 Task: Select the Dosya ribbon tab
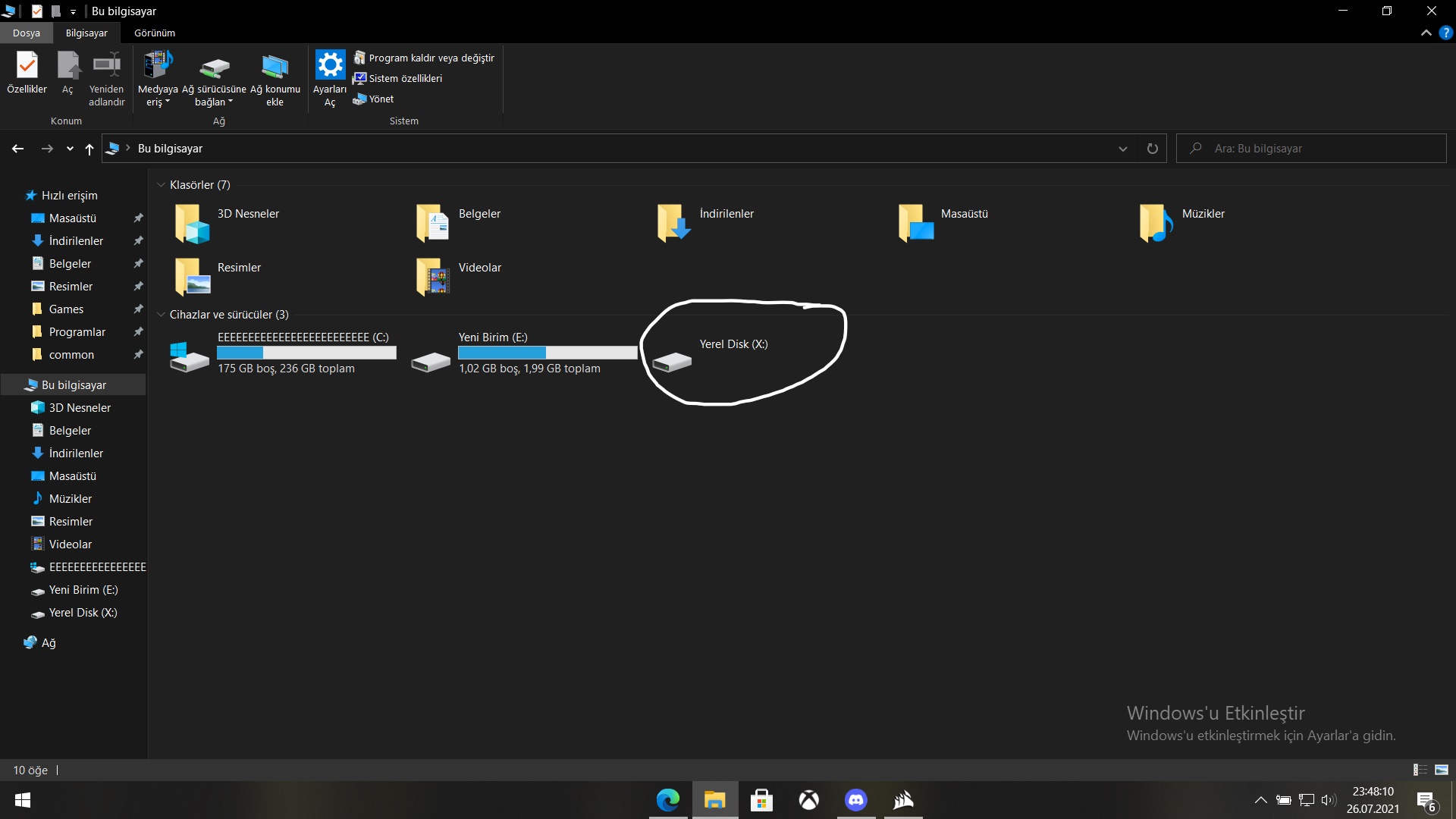tap(26, 33)
